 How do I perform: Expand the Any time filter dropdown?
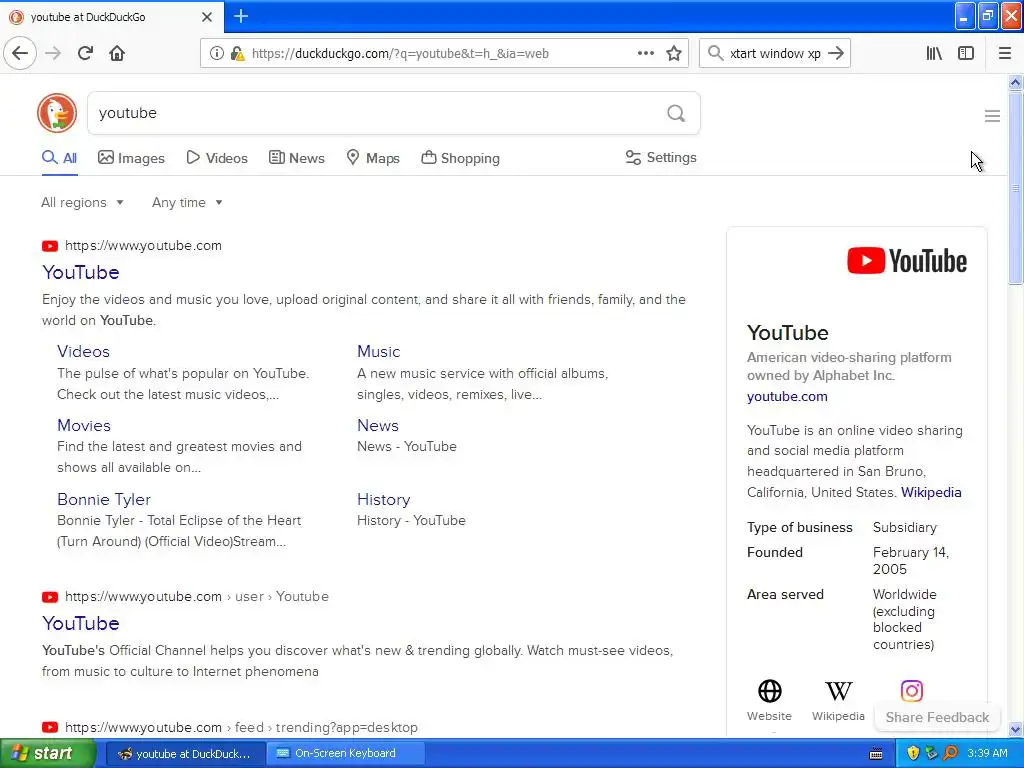point(187,202)
